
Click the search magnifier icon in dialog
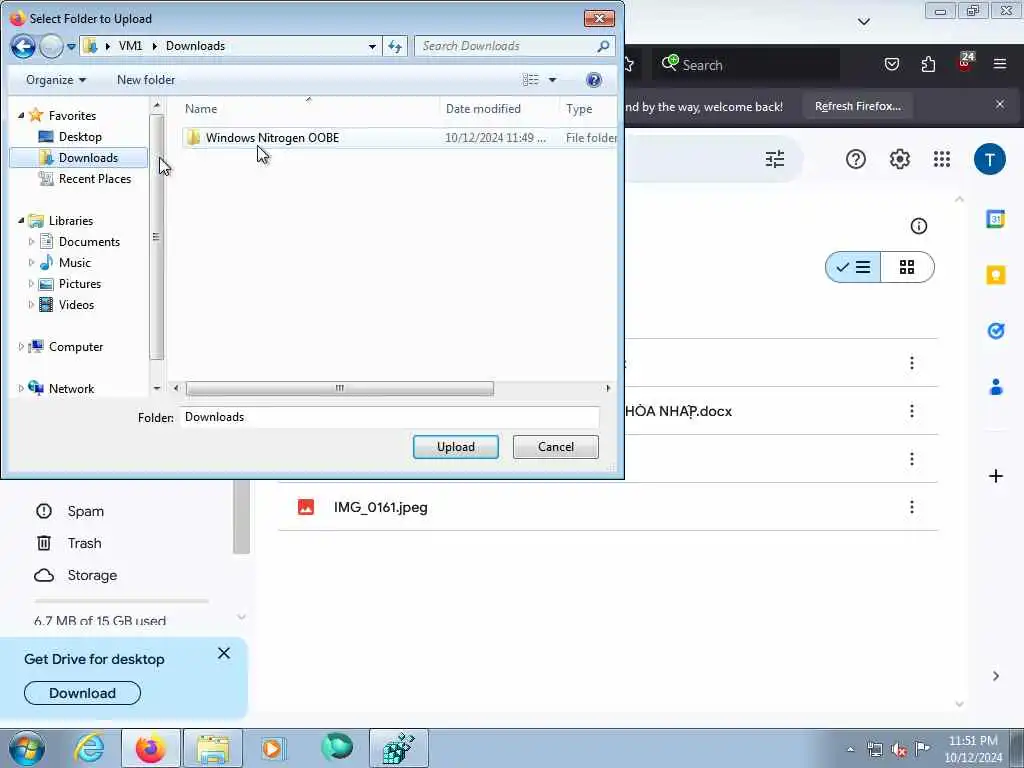[603, 46]
